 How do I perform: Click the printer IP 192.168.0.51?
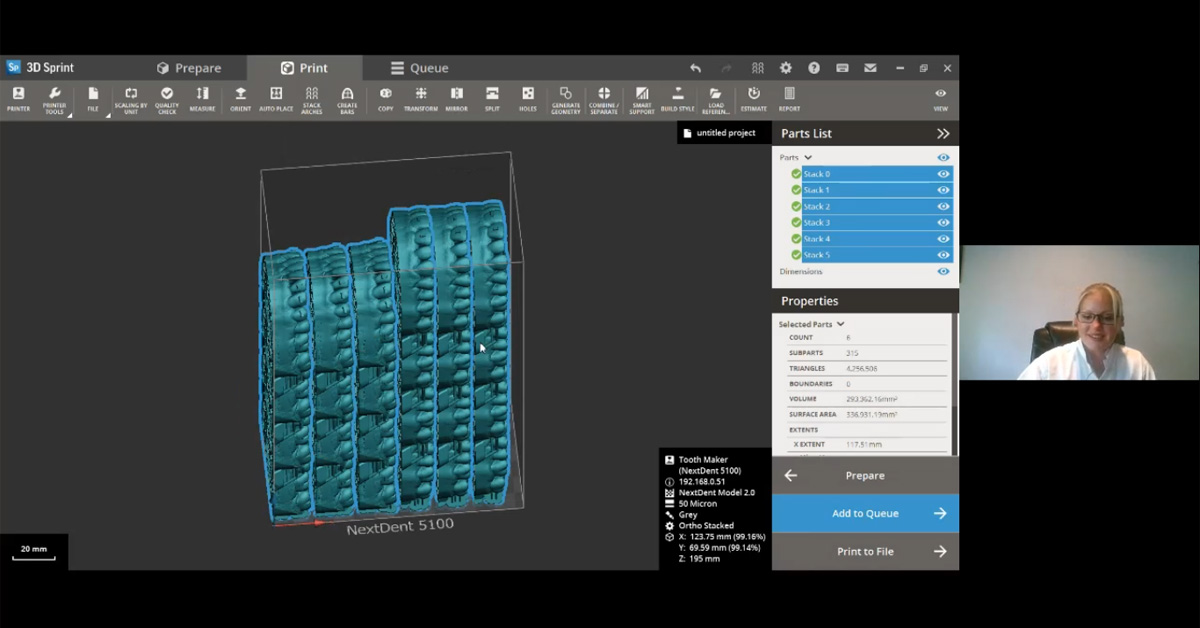coord(702,481)
